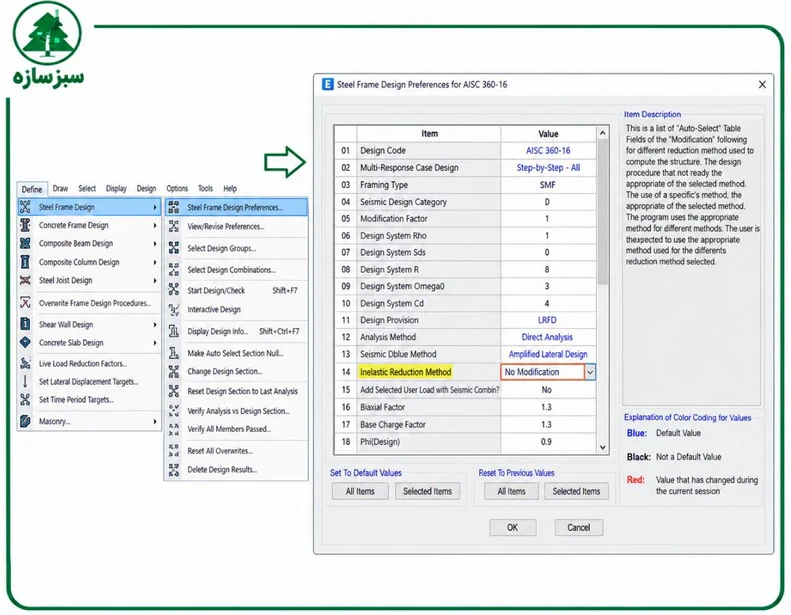The image size is (791, 615).
Task: Click the table scrollbar up arrow
Action: coord(602,133)
